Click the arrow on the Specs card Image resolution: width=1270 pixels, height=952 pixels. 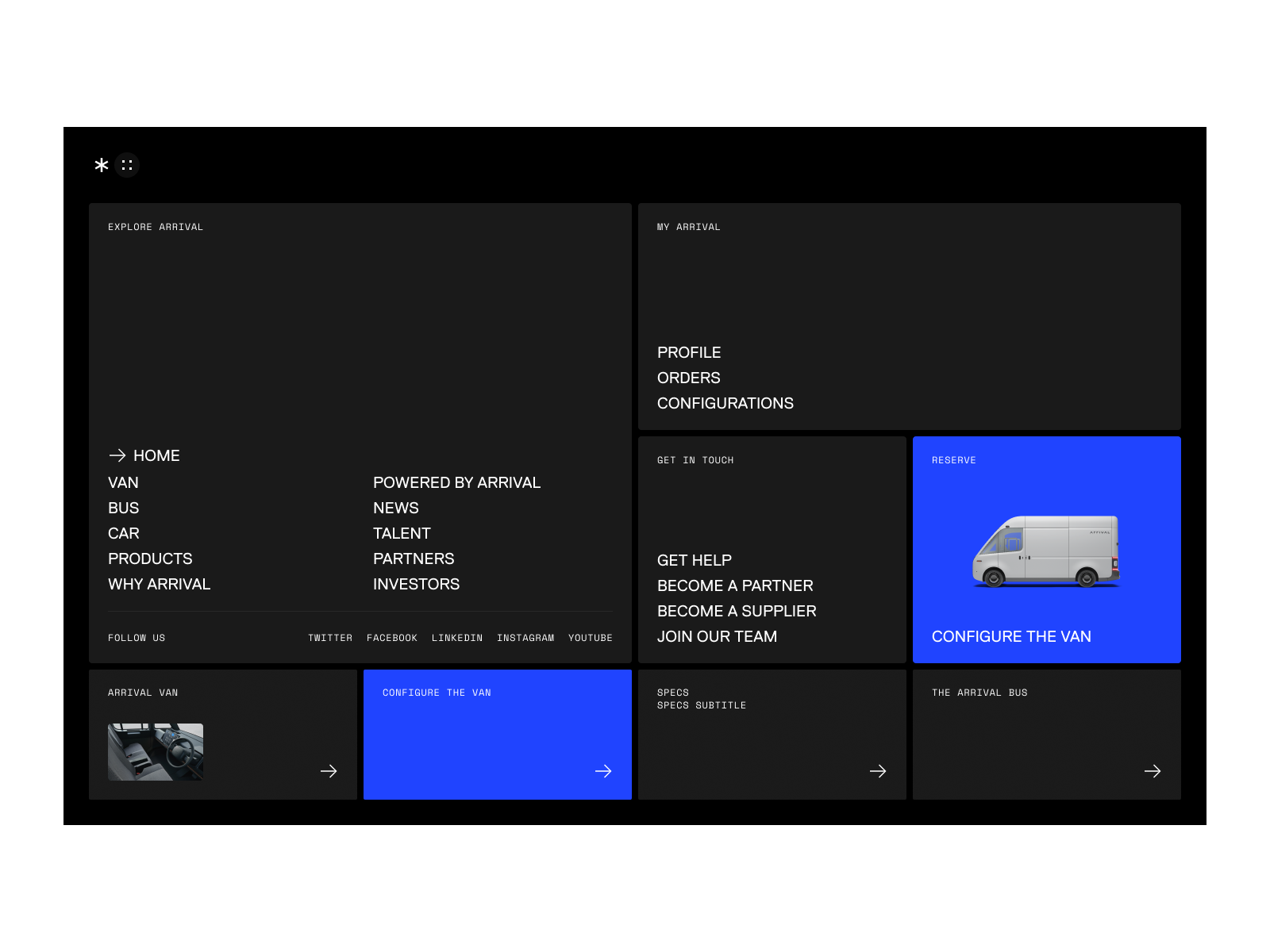[878, 771]
